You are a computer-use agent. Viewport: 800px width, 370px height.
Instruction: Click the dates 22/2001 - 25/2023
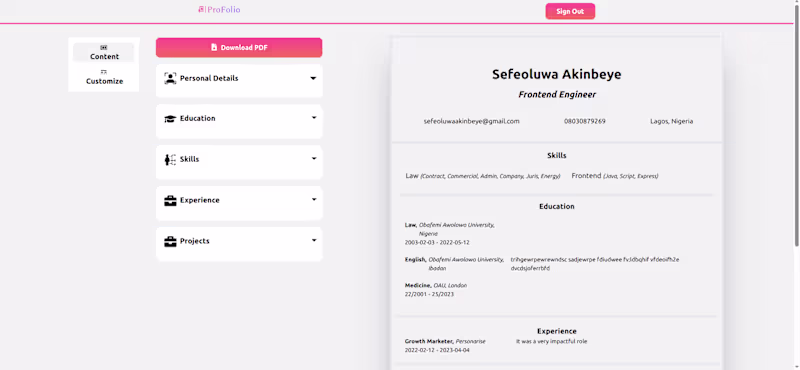click(429, 294)
